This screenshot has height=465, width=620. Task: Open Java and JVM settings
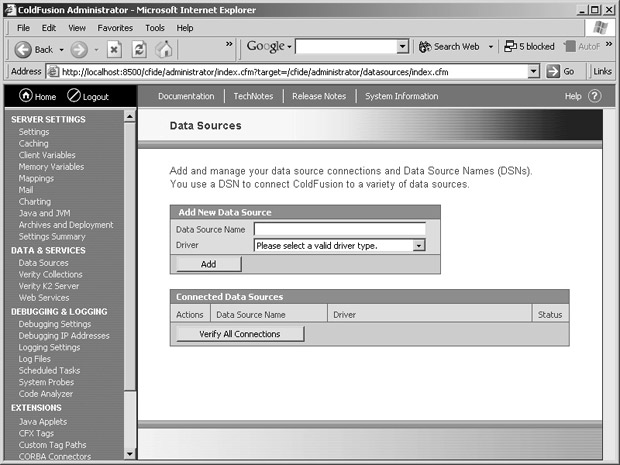coord(44,213)
